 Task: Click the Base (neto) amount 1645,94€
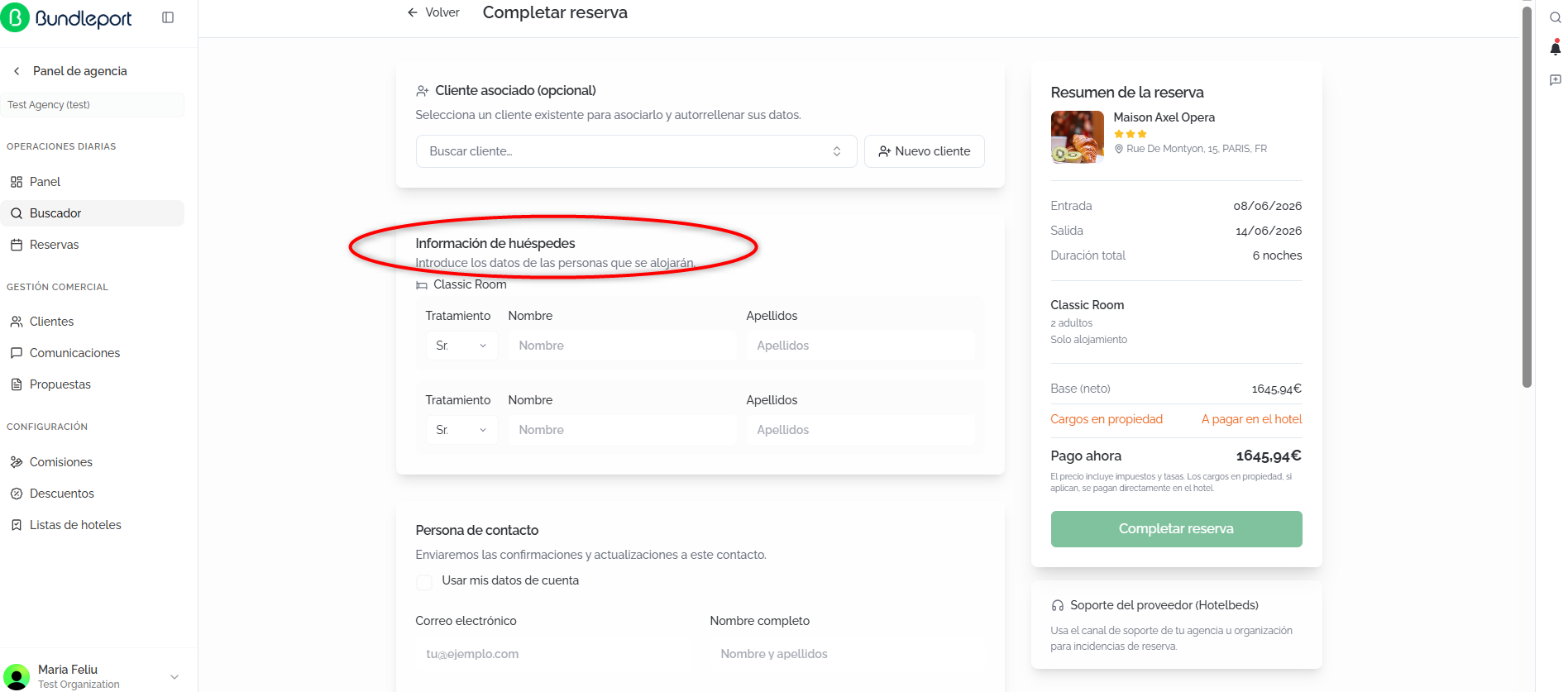(1276, 389)
